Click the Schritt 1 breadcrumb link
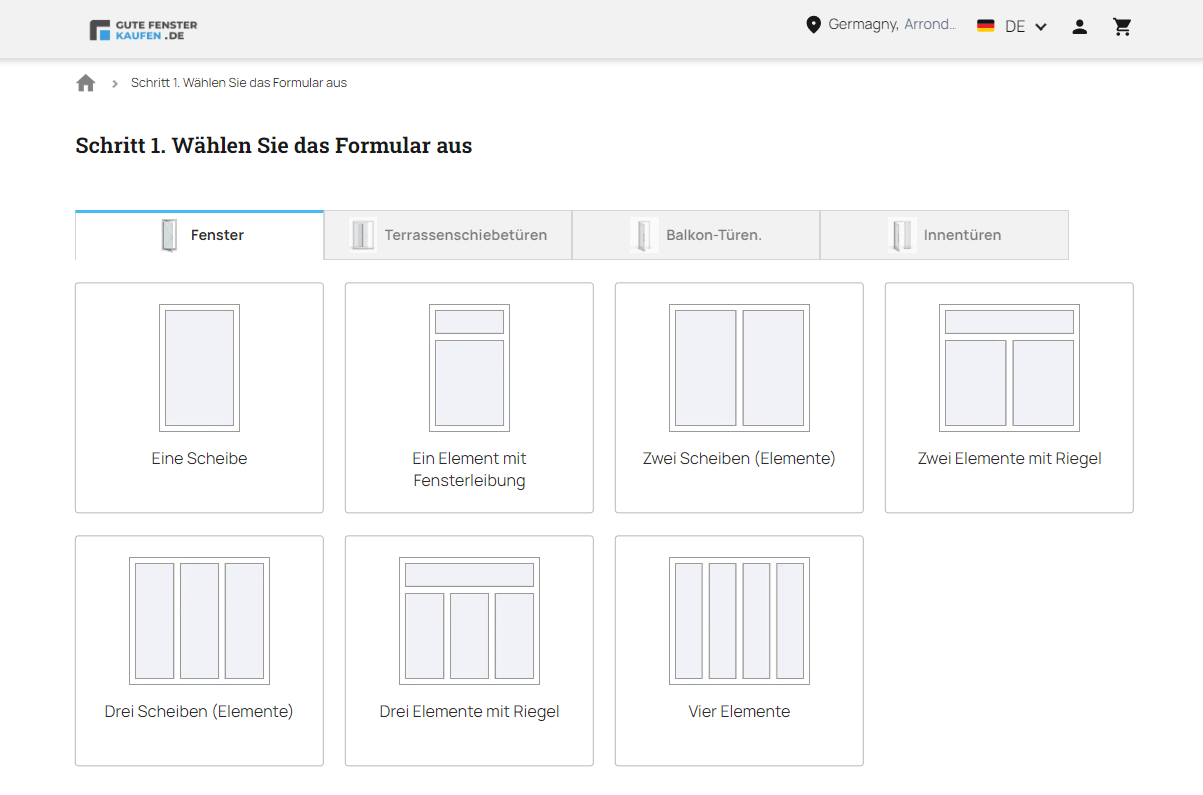Screen dimensions: 1203x795 coord(239,83)
